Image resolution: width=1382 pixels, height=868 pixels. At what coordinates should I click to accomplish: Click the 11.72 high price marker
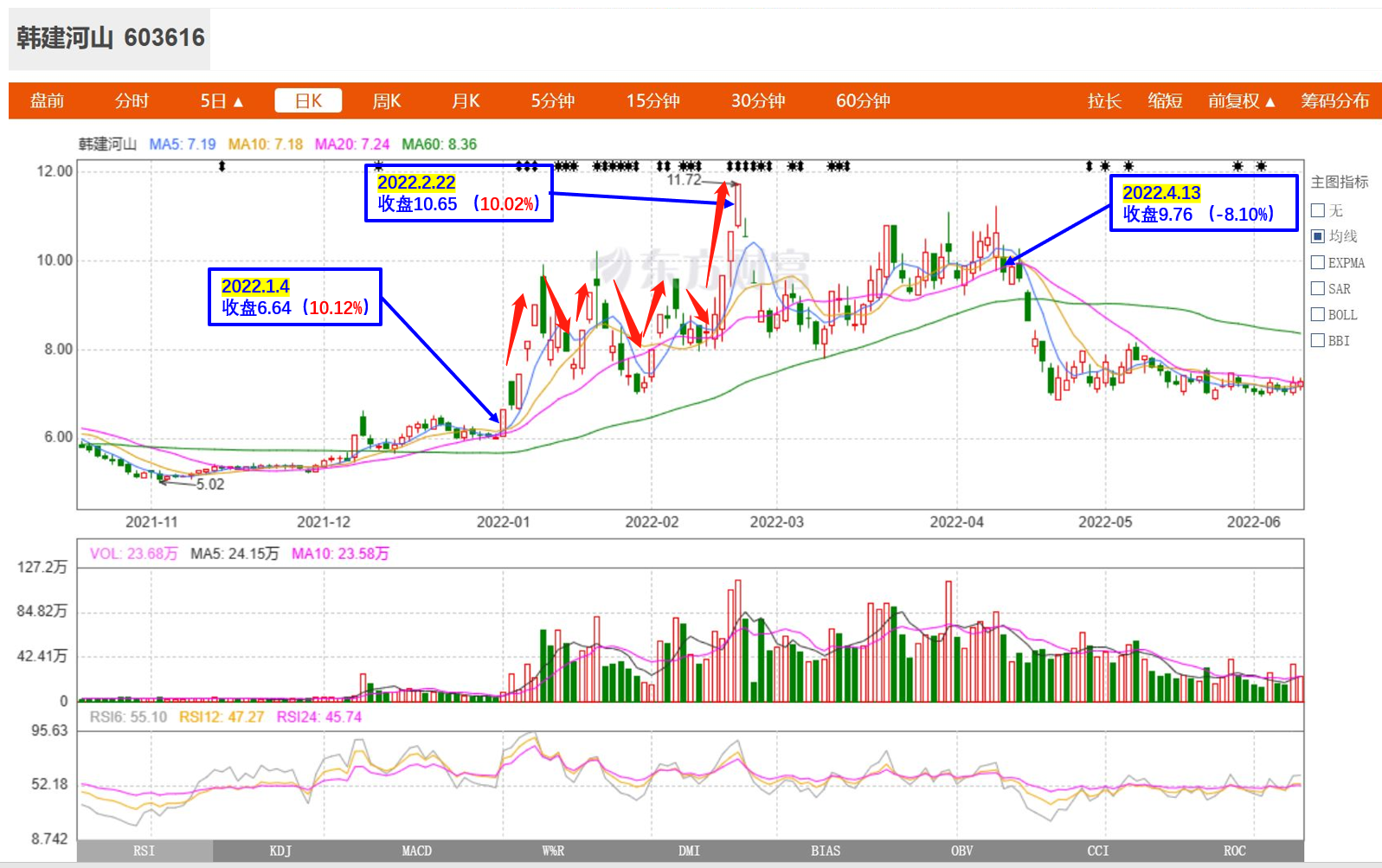(x=684, y=180)
